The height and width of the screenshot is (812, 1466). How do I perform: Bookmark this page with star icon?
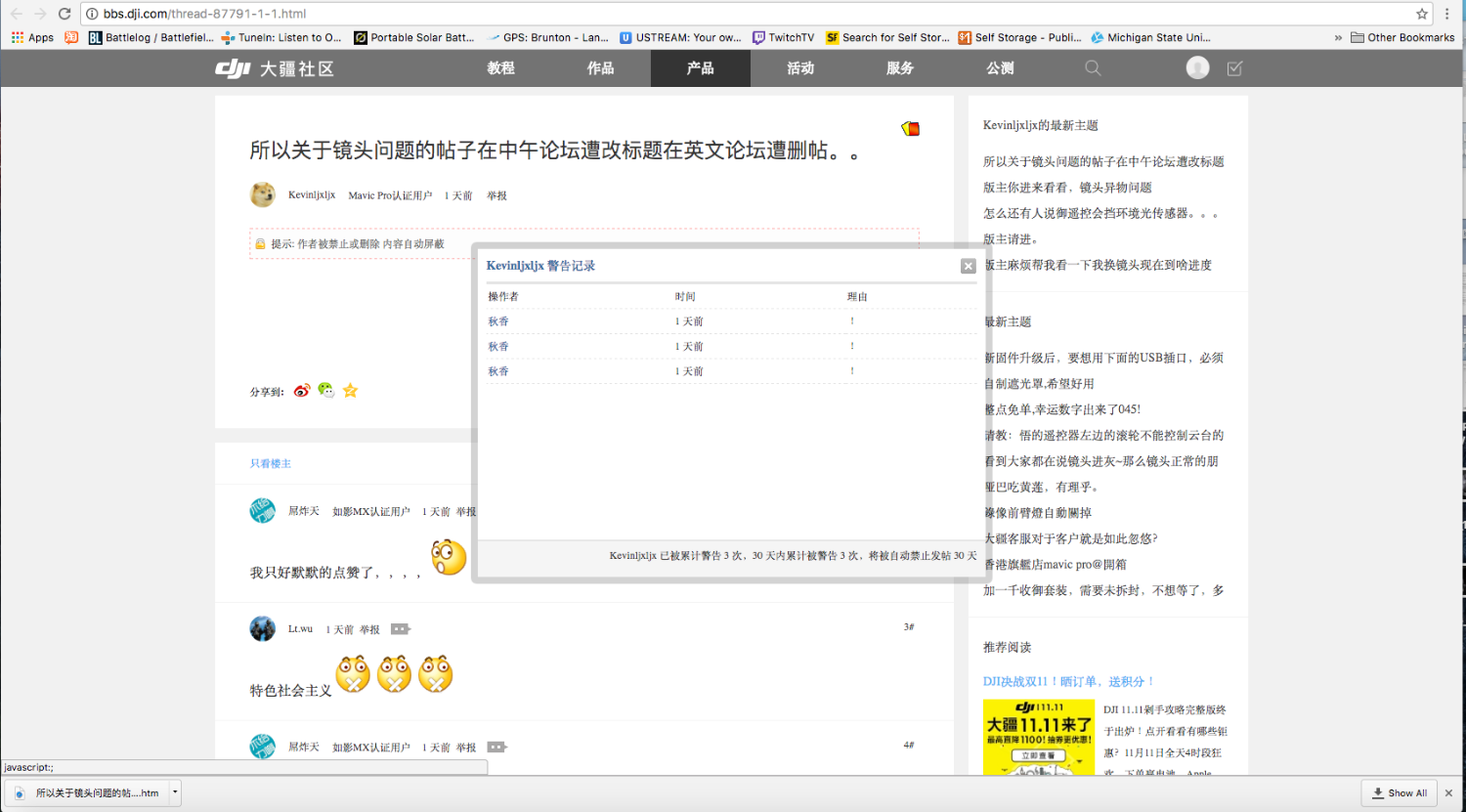[x=1421, y=14]
